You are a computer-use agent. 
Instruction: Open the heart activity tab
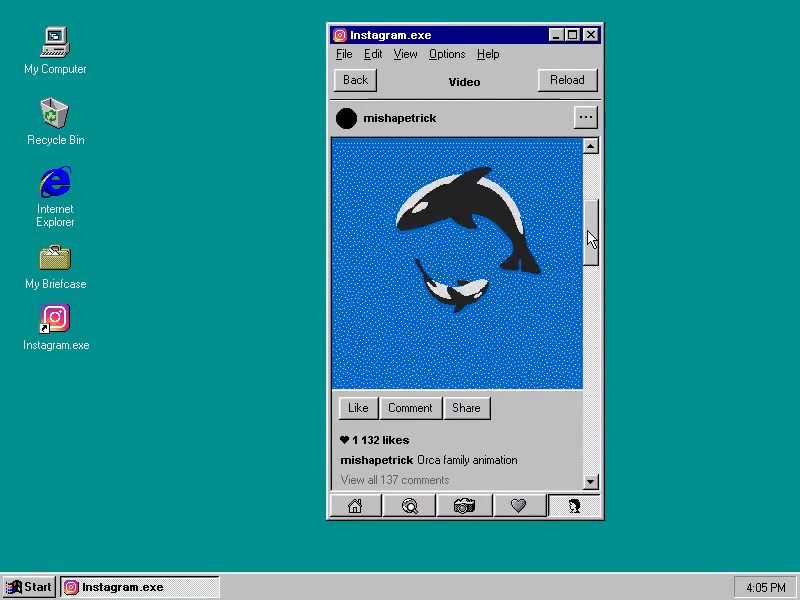click(518, 506)
